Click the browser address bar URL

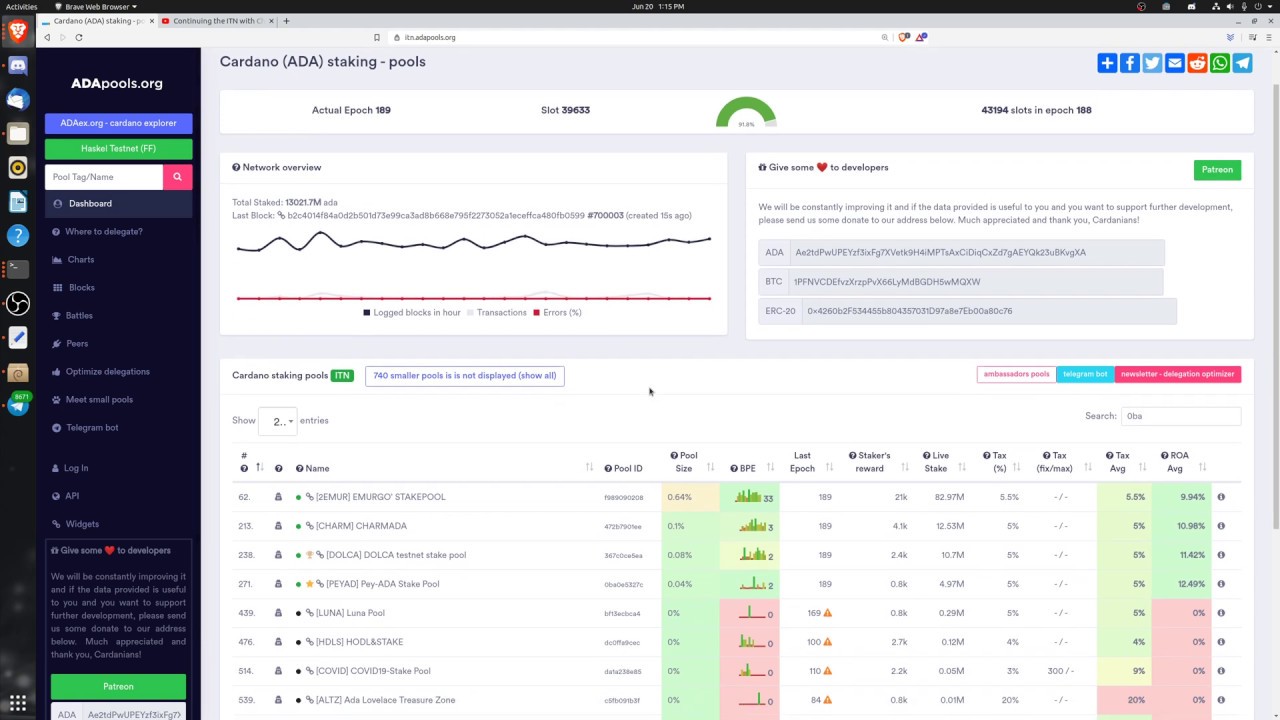(430, 37)
